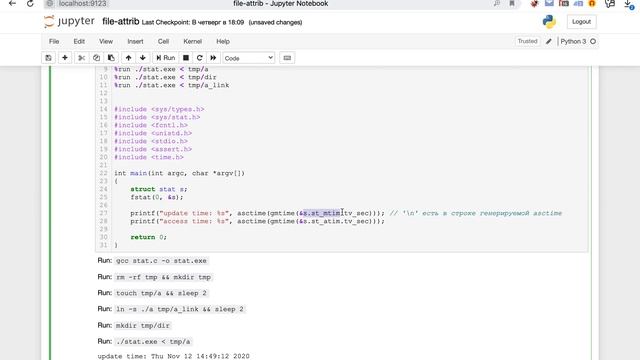The image size is (640, 360).
Task: Click the 'fstat(0, &s);' code line
Action: click(157, 197)
